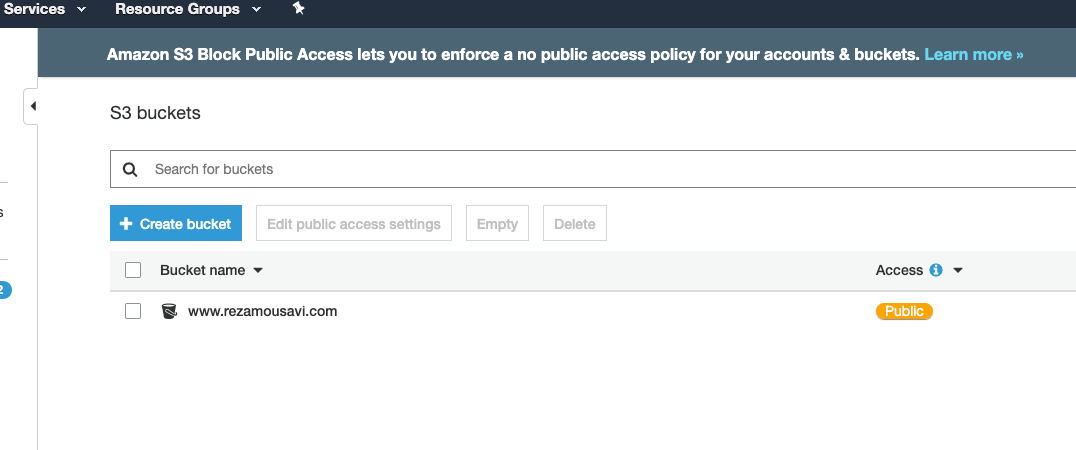Sort by Bucket name using arrow
Viewport: 1076px width, 450px height.
coord(258,270)
